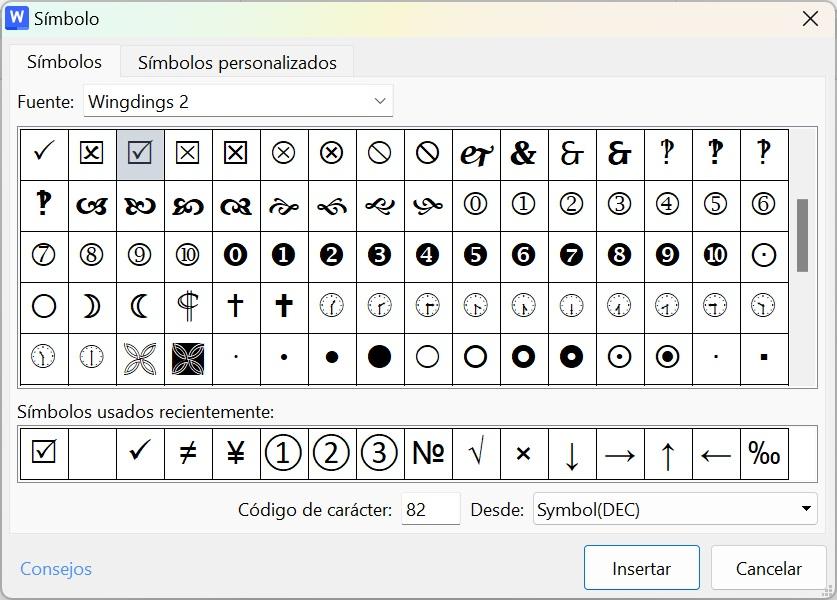Choose the circled digit 0 outline symbol
The image size is (837, 600).
pos(475,204)
